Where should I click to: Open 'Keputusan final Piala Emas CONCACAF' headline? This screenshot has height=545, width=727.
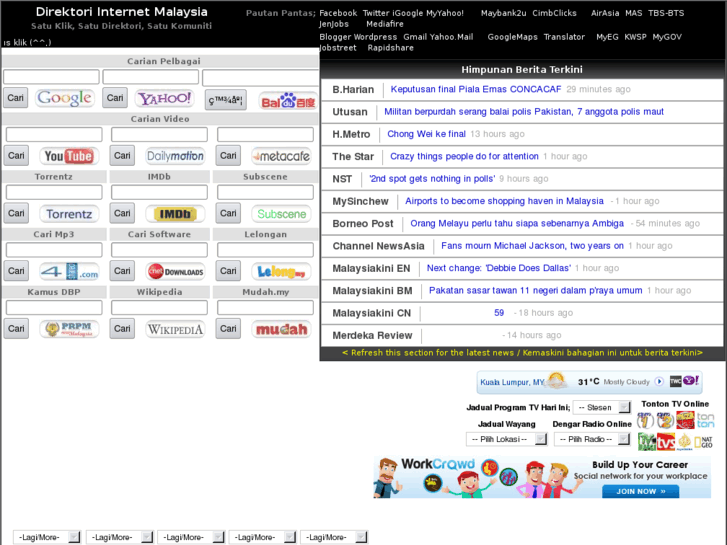click(x=476, y=89)
